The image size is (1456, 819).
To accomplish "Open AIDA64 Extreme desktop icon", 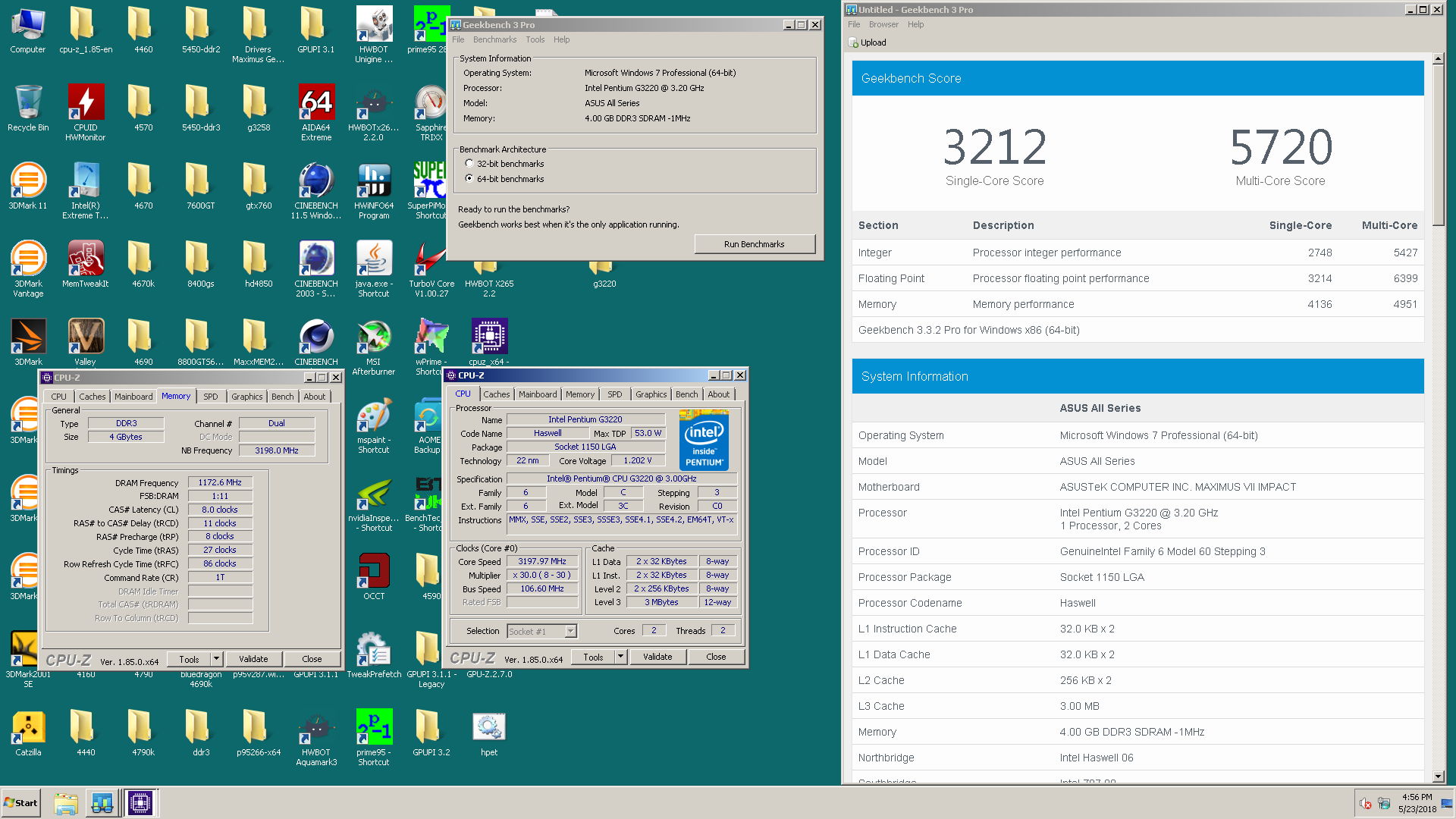I will pyautogui.click(x=316, y=111).
